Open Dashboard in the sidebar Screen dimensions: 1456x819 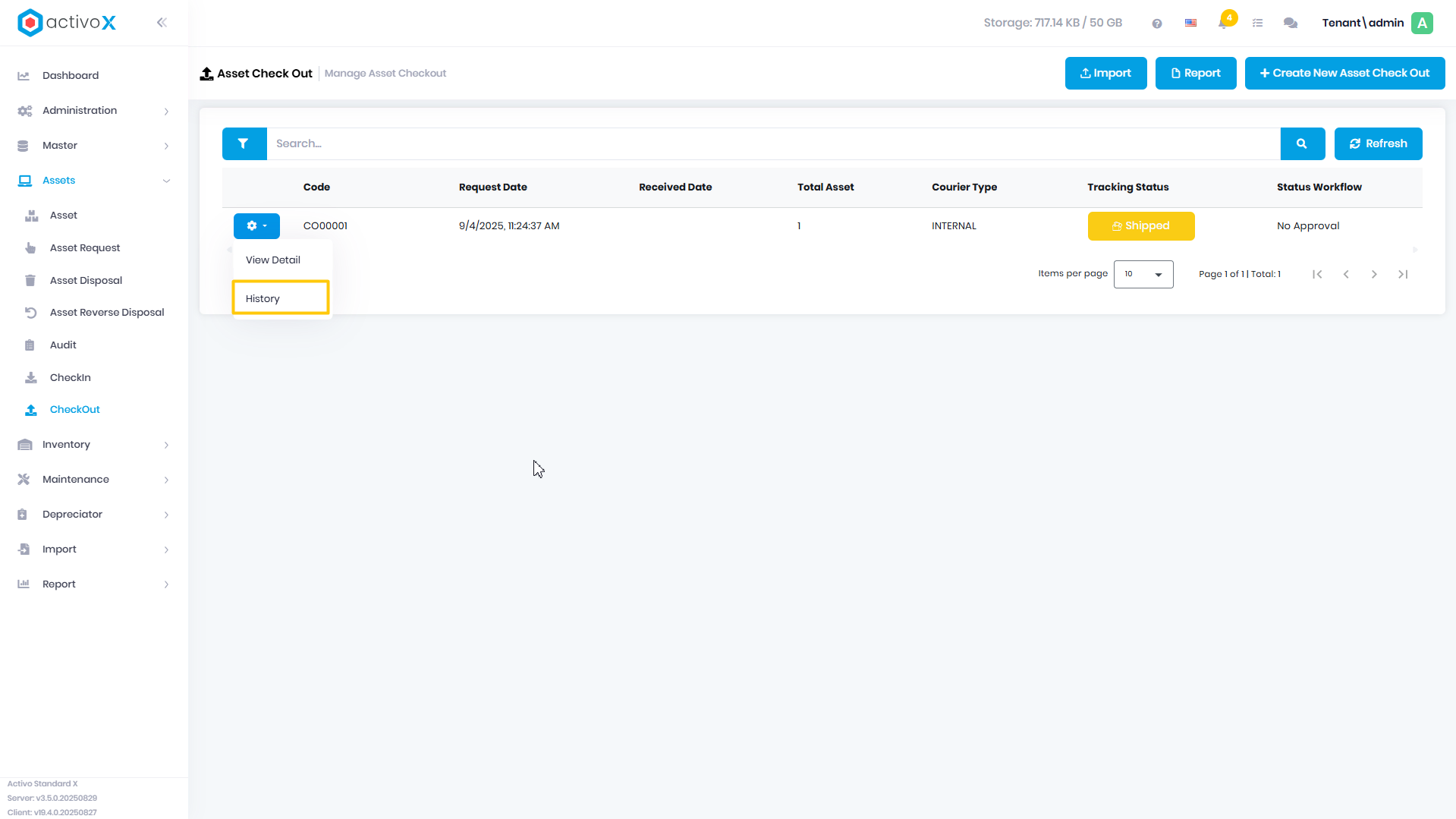(x=71, y=75)
